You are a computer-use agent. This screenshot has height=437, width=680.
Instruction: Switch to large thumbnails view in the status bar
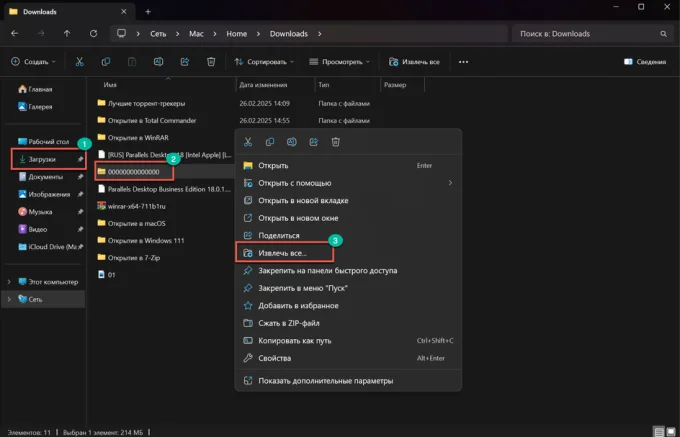click(x=671, y=432)
